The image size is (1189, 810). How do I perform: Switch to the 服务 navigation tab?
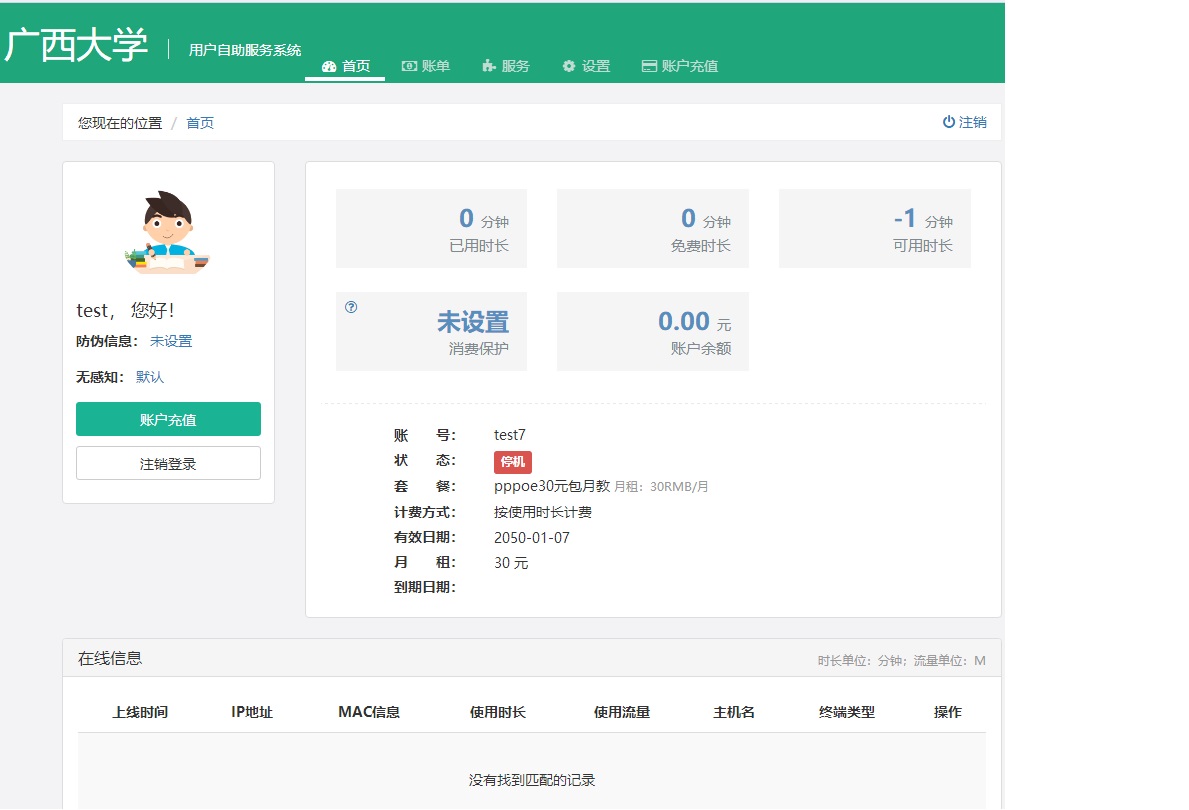516,66
